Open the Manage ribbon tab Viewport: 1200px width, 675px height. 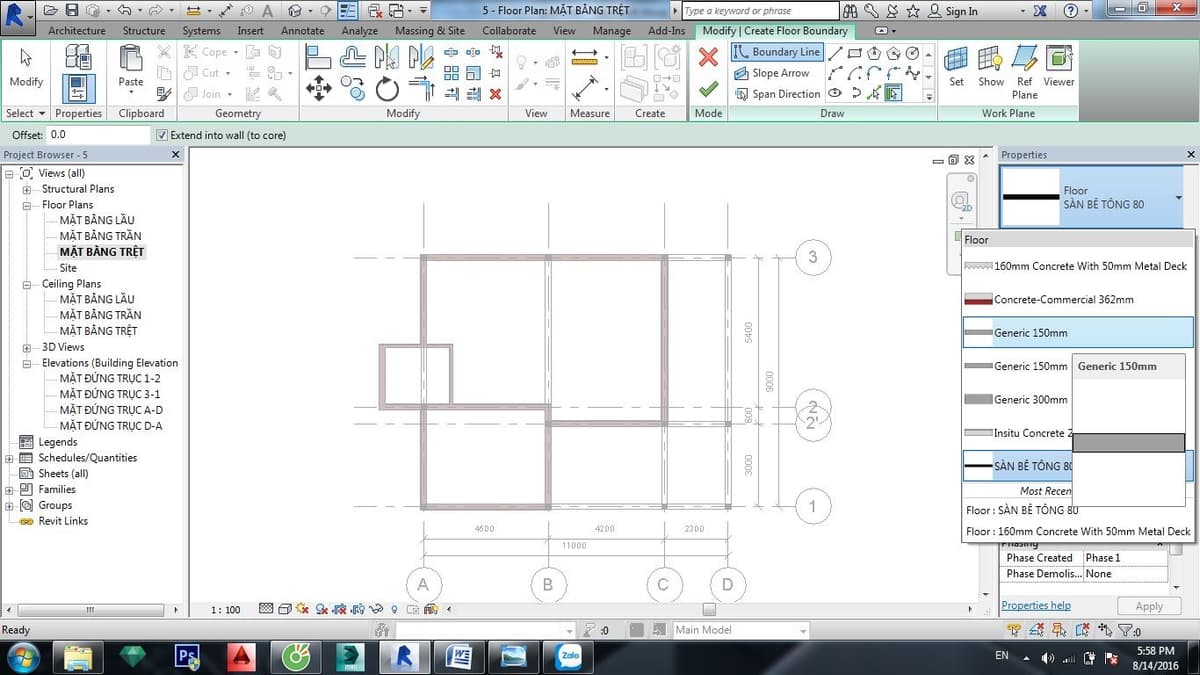612,30
